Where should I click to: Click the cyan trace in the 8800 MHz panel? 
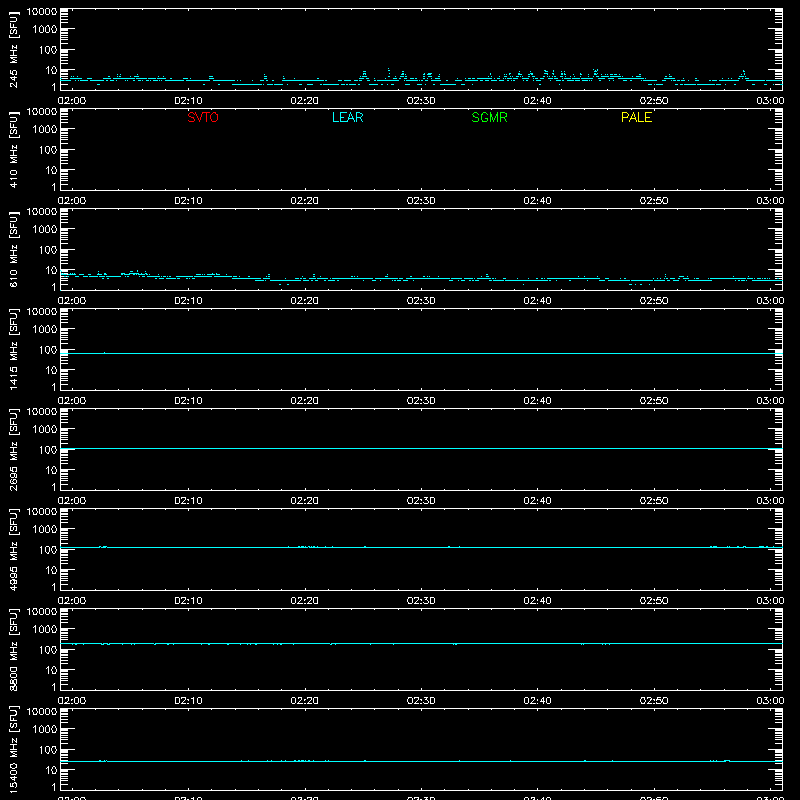click(421, 644)
